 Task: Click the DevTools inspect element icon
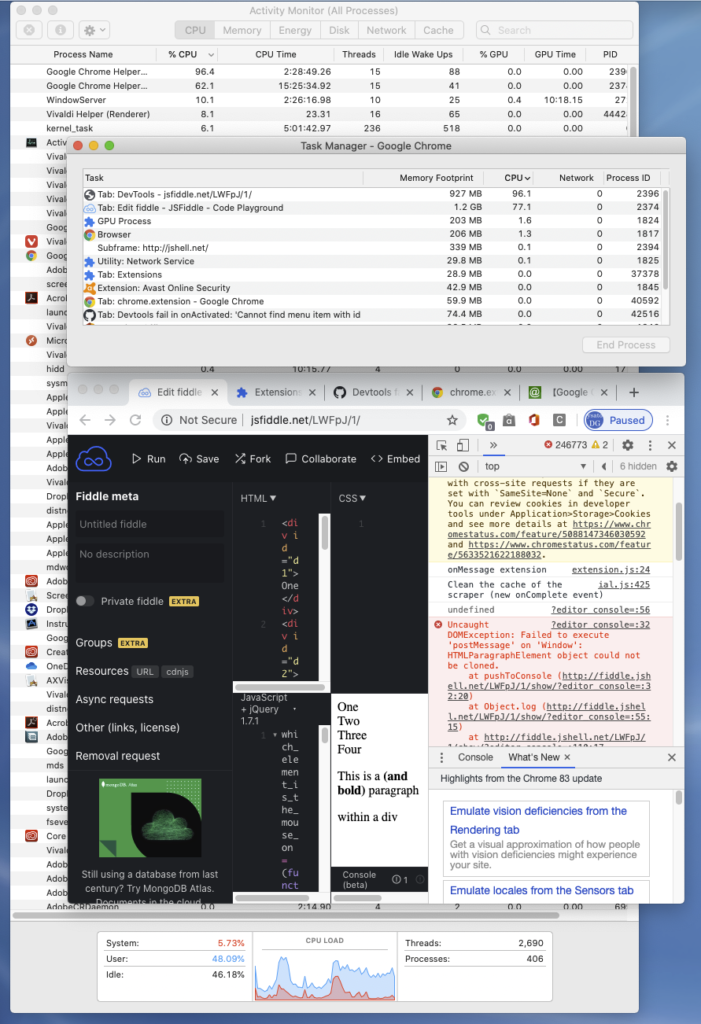pos(441,445)
